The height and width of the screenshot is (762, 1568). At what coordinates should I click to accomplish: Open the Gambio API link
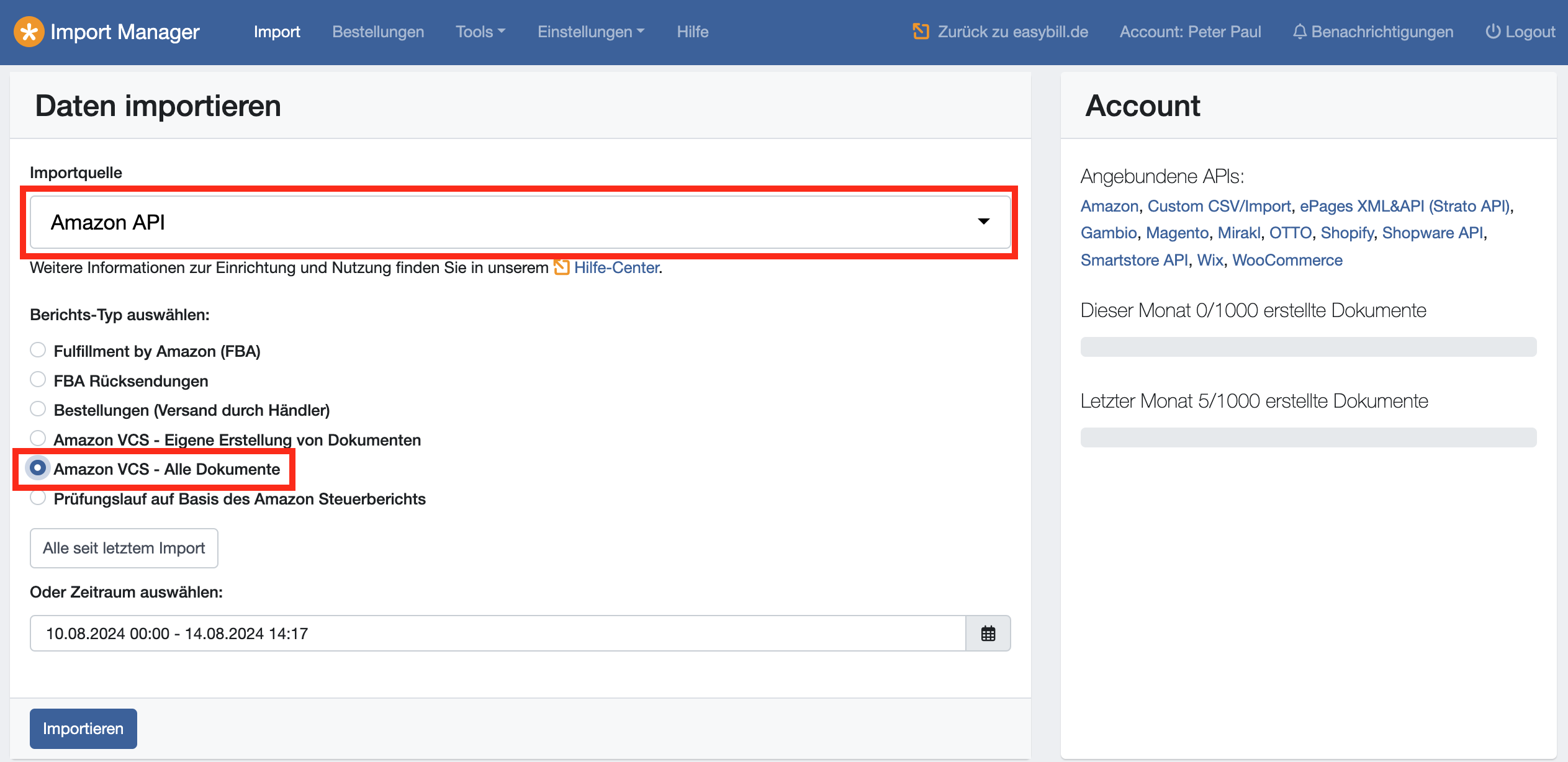point(1109,233)
